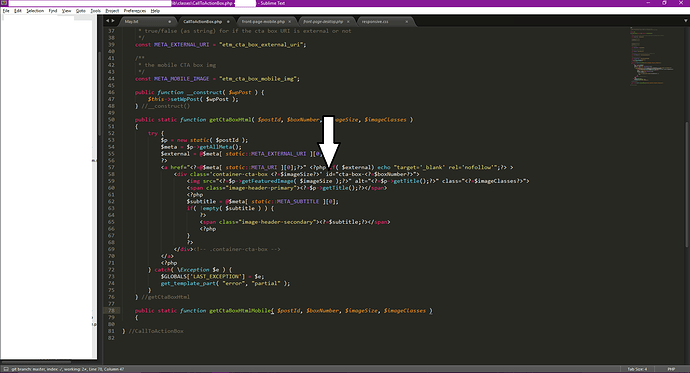Open the Edit menu
Image resolution: width=690 pixels, height=373 pixels.
click(x=18, y=11)
